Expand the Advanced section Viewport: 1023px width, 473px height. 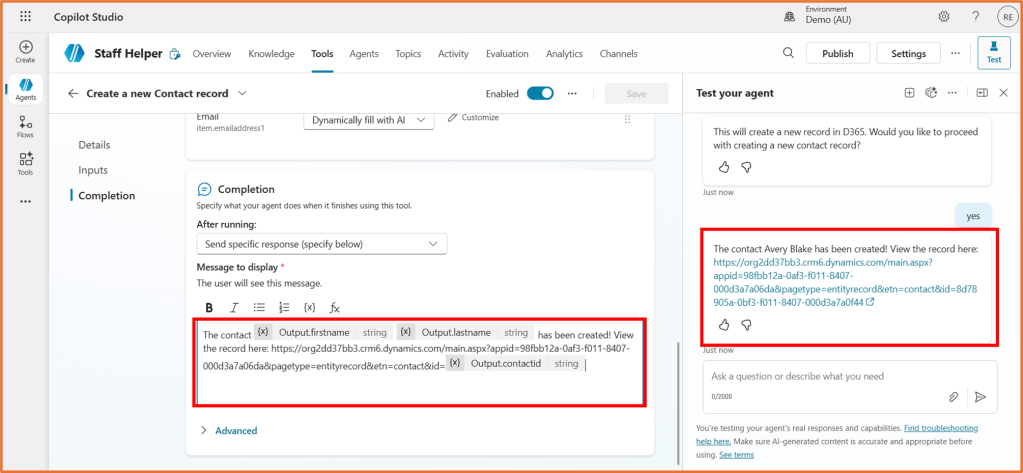(229, 431)
